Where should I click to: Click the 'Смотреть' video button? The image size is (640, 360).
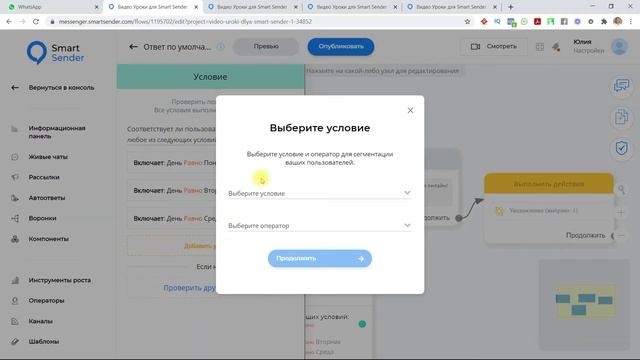pos(494,47)
